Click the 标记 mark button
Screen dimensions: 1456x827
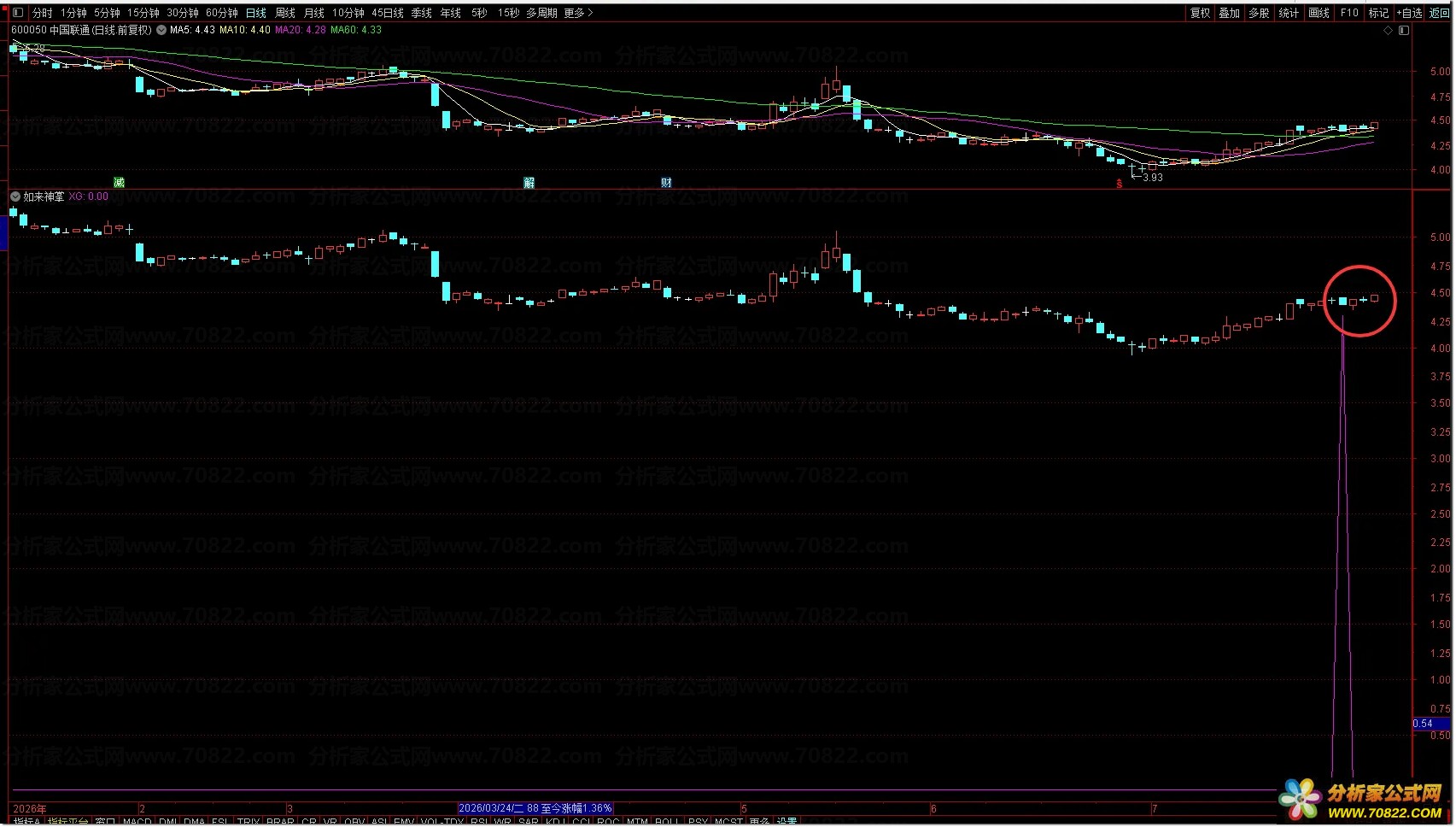pyautogui.click(x=1379, y=13)
